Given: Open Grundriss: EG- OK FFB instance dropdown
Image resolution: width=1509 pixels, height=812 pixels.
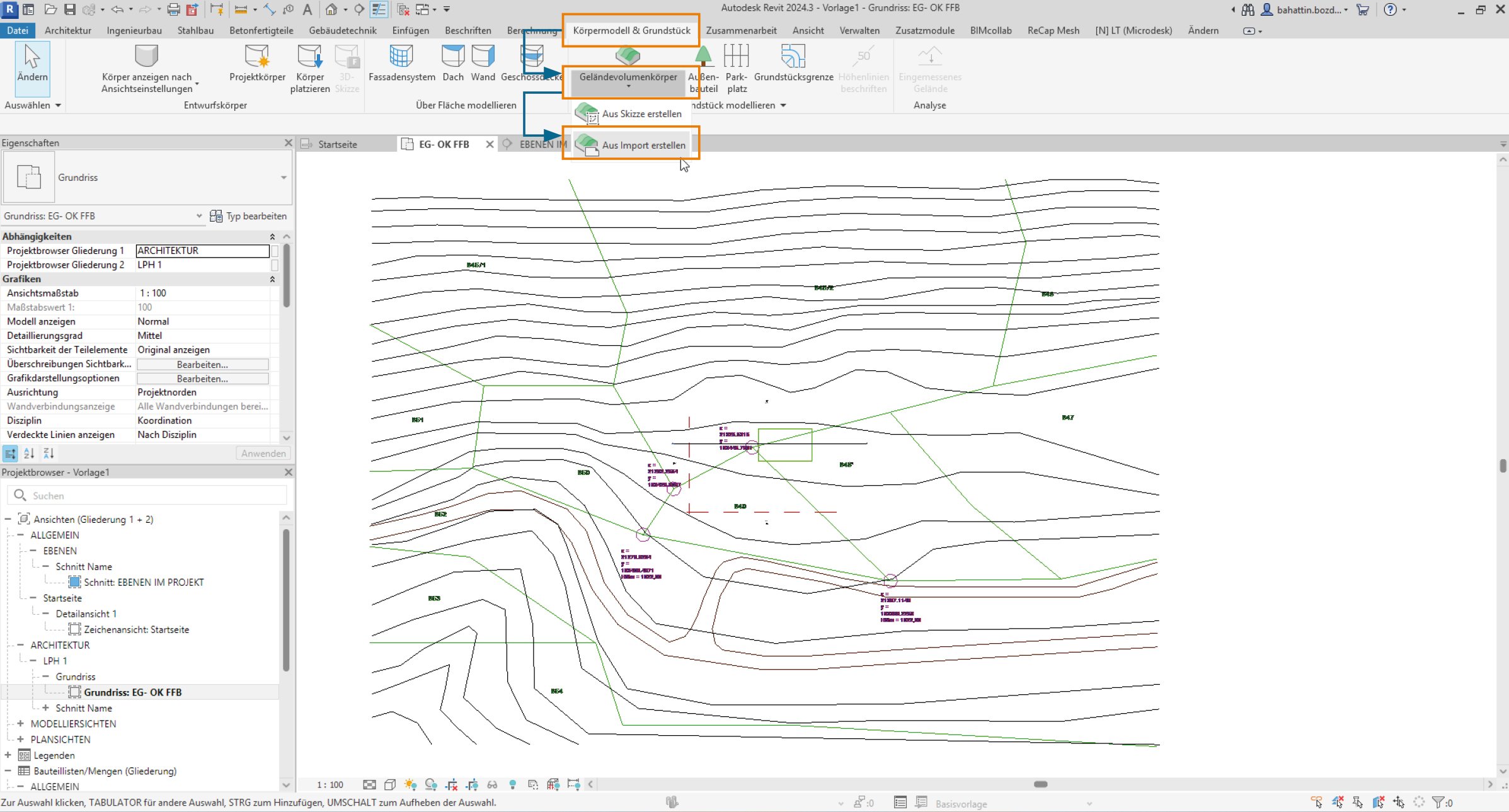Looking at the screenshot, I should click(199, 216).
